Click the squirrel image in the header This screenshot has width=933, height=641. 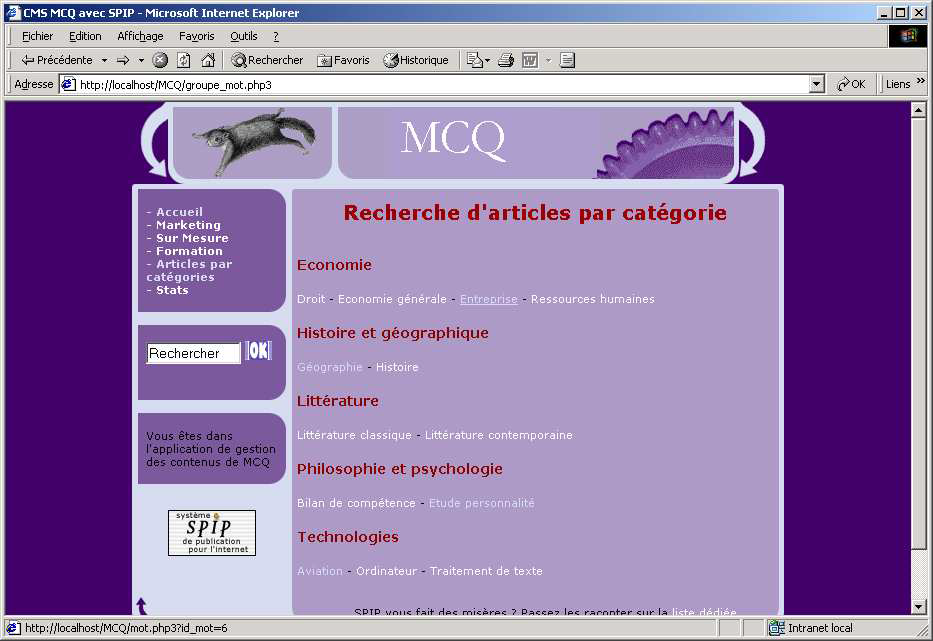(253, 142)
